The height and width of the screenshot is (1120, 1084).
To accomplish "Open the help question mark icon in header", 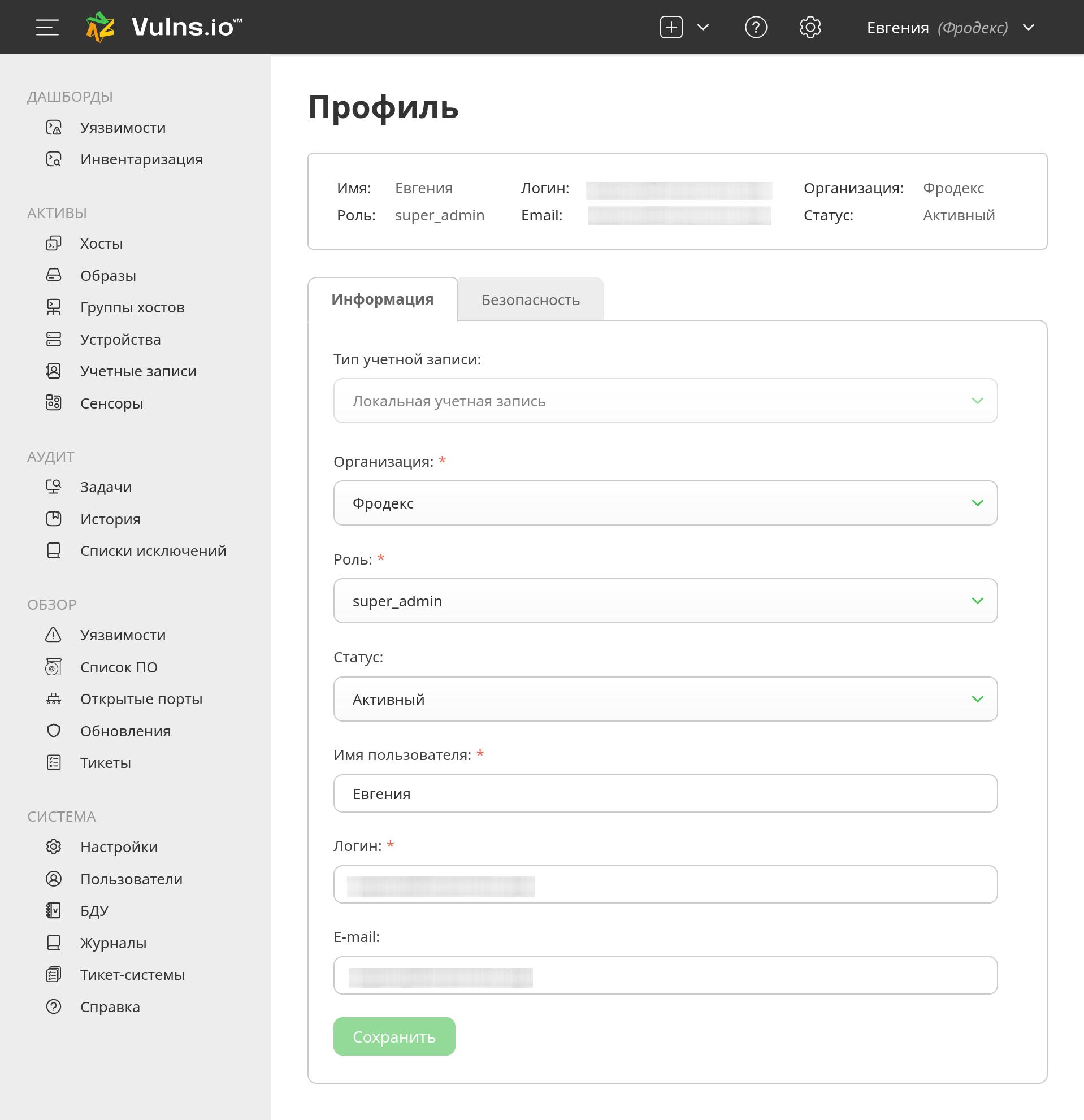I will [756, 28].
